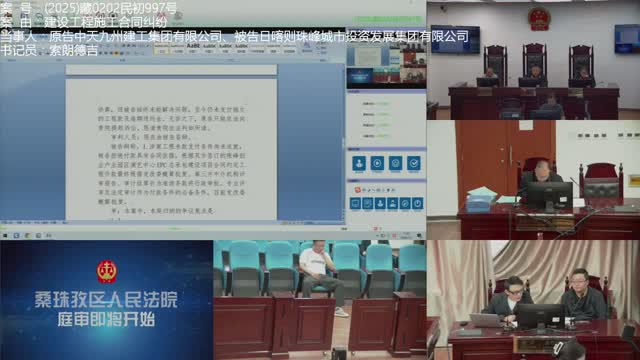Click the document icon beside the monitor icon
The image size is (640, 360).
(367, 203)
